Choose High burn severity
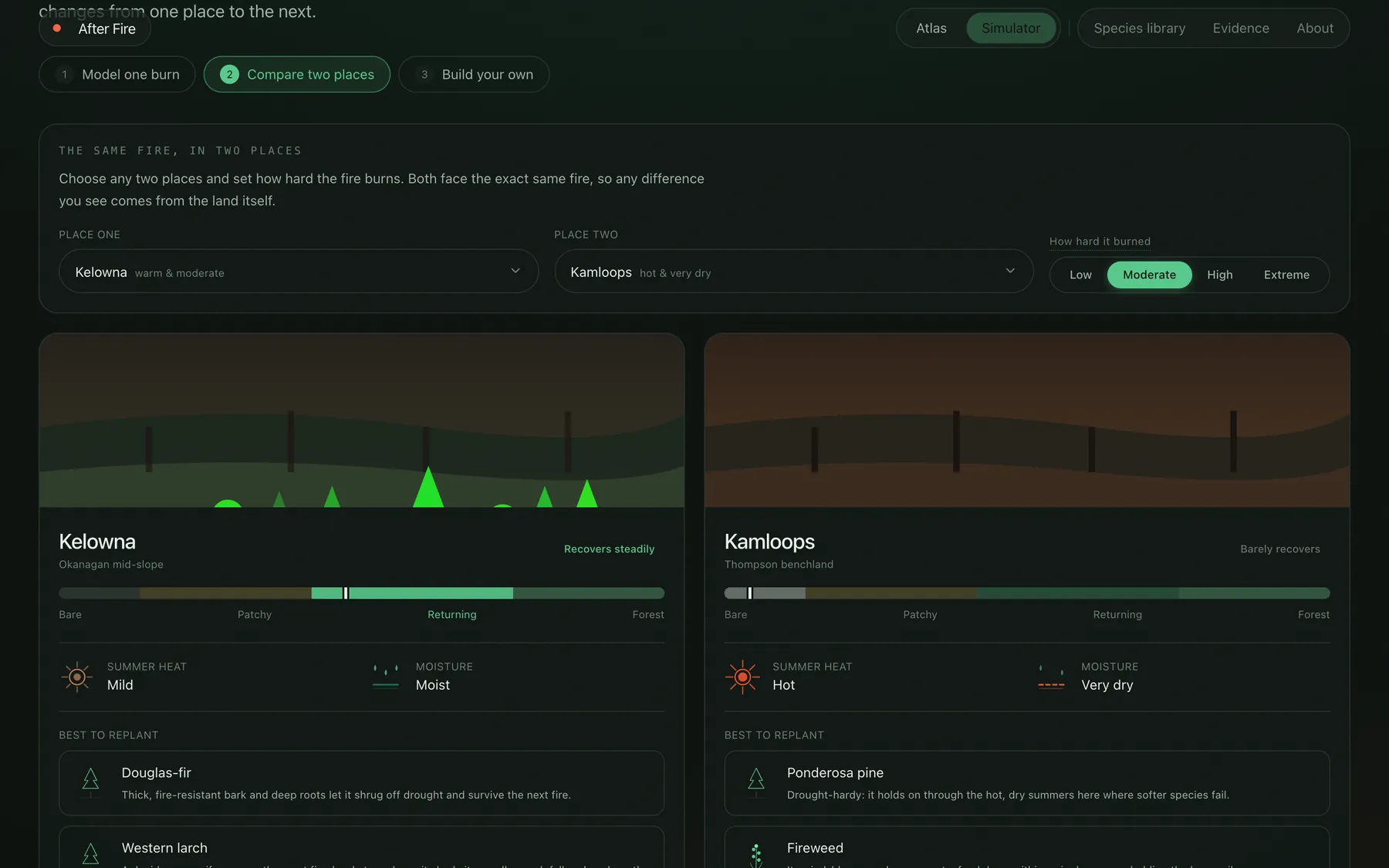 coord(1219,275)
